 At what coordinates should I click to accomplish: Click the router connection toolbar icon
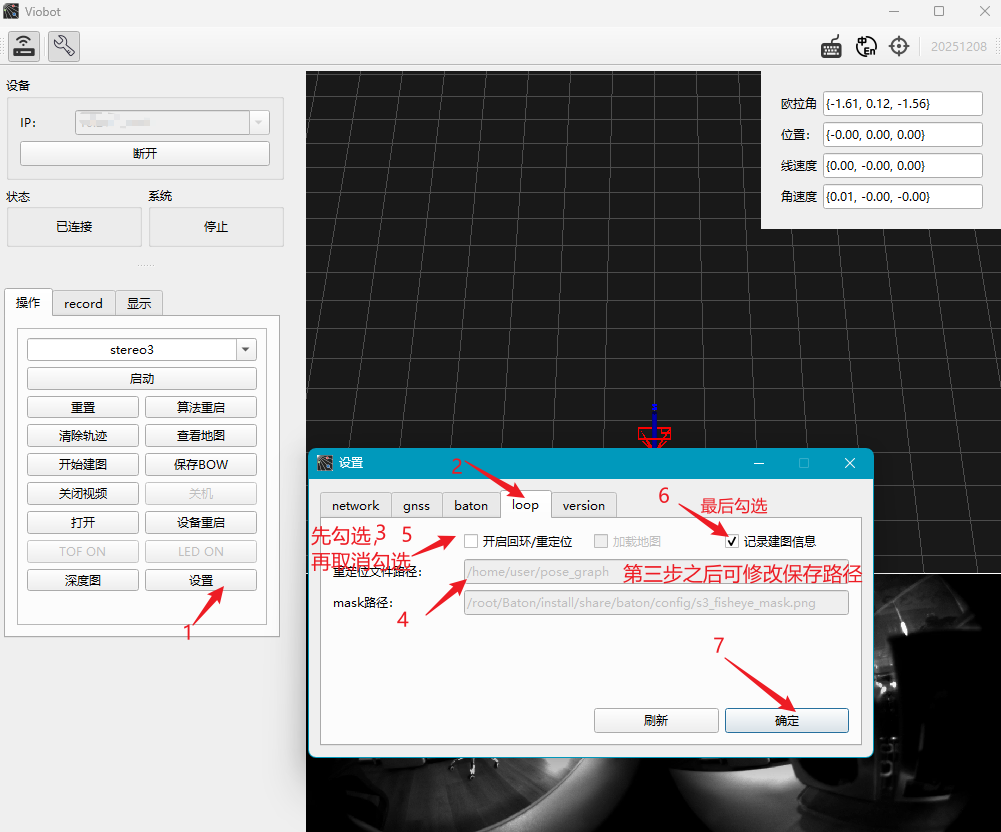point(24,46)
